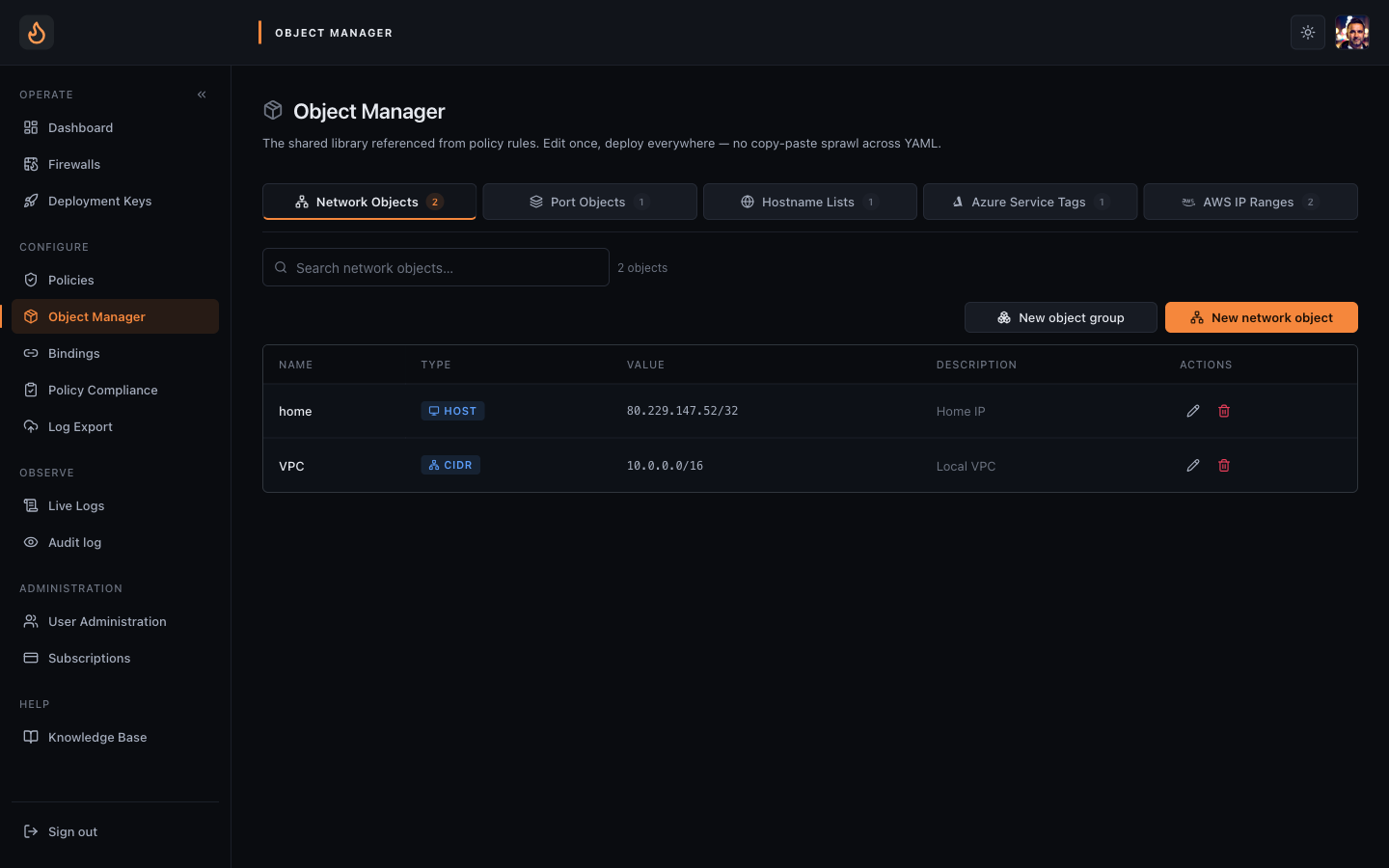
Task: Click the AWS IP Ranges count badge 2
Action: coord(1310,202)
